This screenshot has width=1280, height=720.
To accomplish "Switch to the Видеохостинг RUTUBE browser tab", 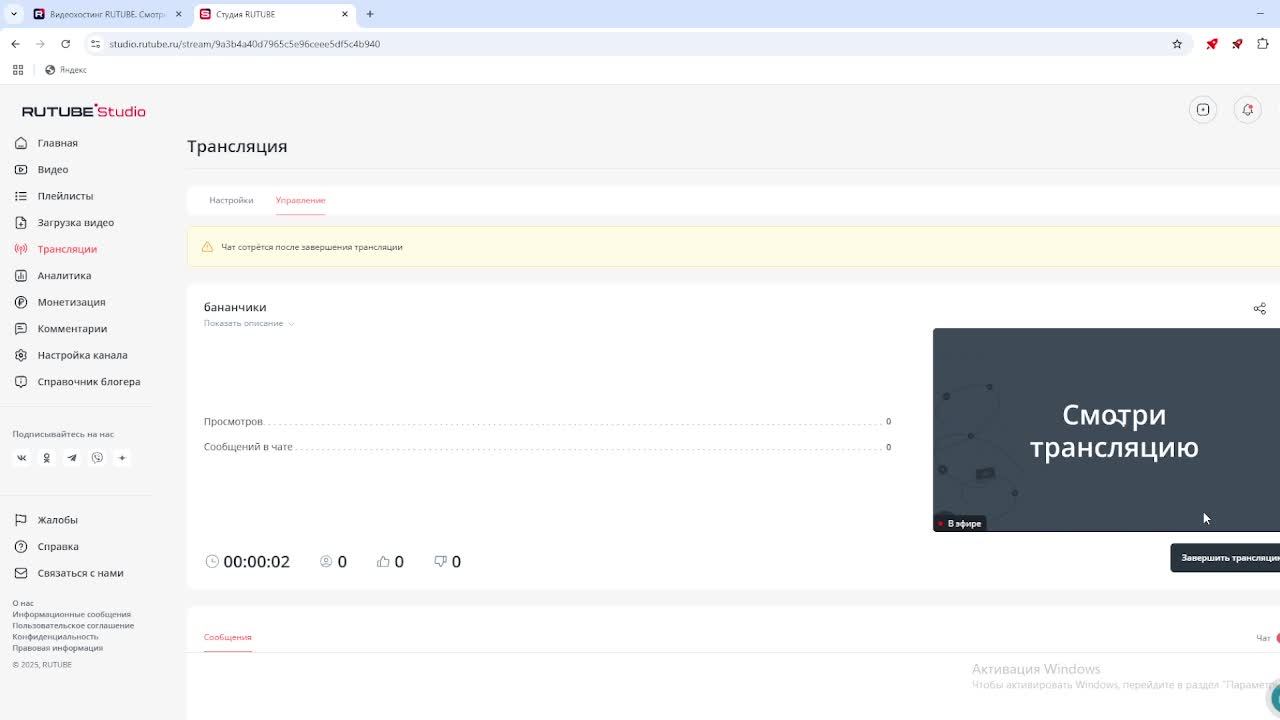I will (x=105, y=14).
